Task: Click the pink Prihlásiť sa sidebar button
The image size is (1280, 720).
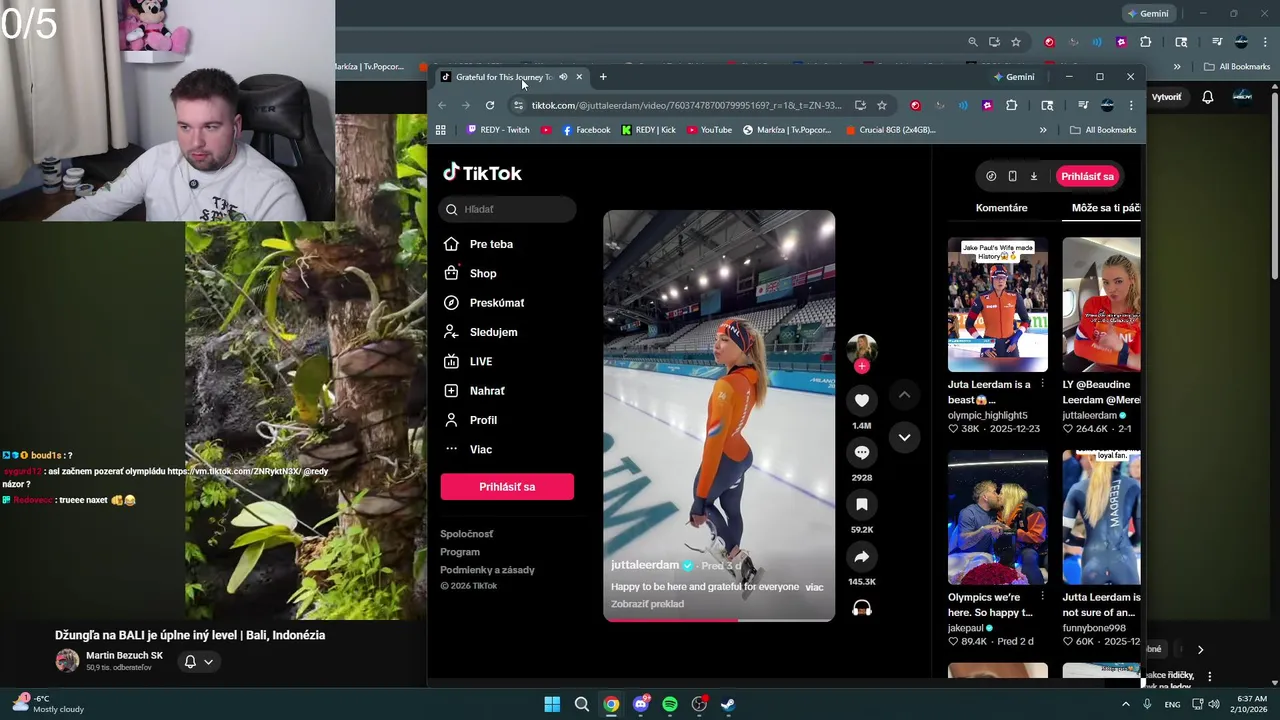Action: (x=507, y=486)
